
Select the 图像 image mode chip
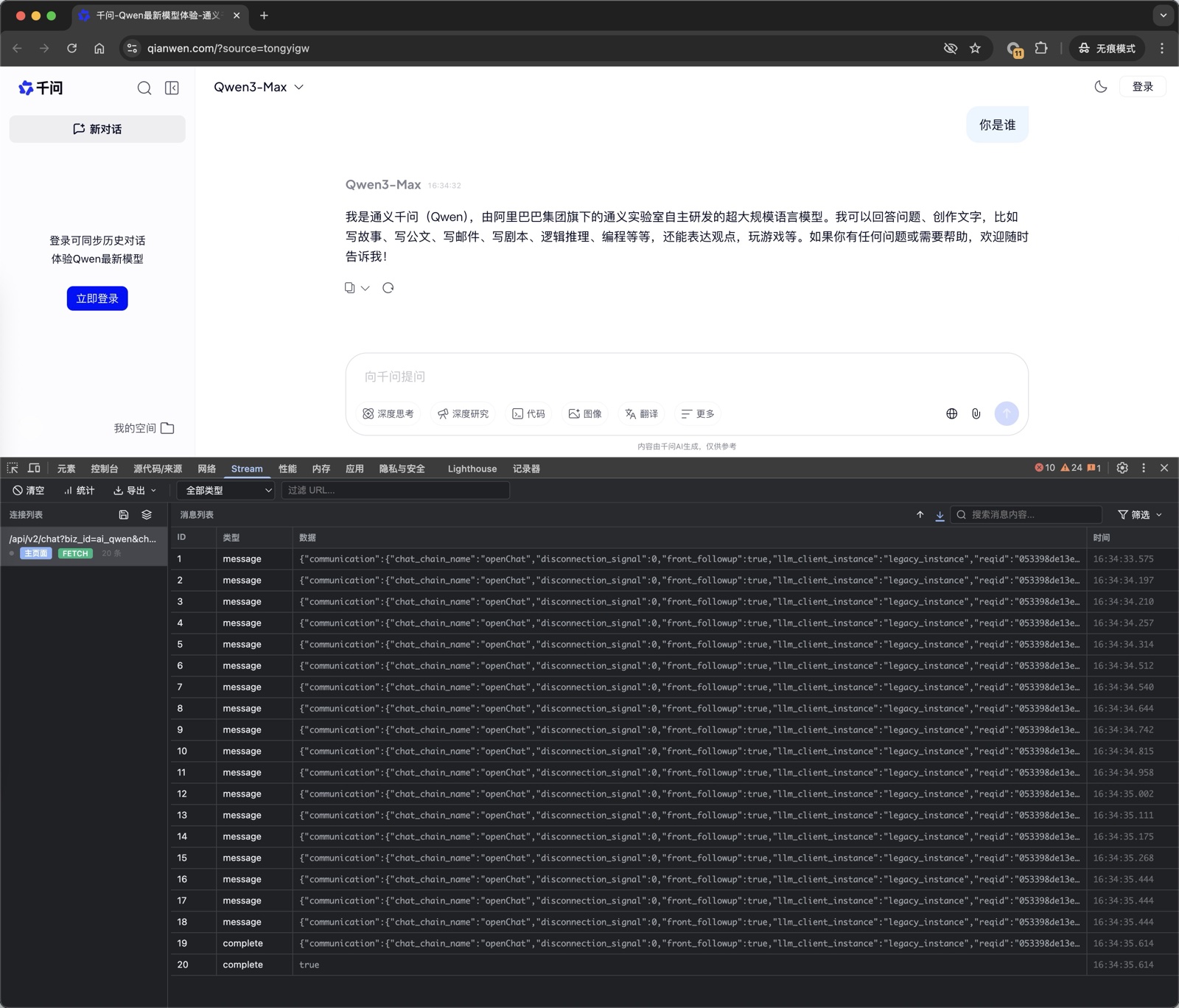pos(585,414)
